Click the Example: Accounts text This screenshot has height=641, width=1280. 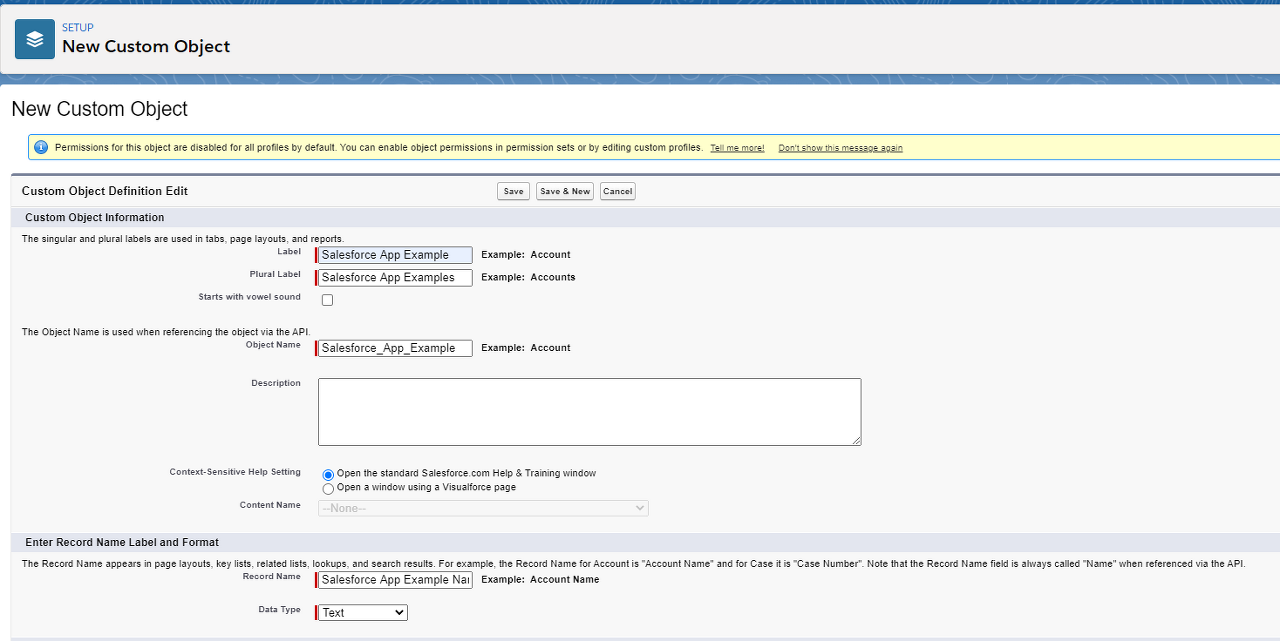[x=528, y=277]
